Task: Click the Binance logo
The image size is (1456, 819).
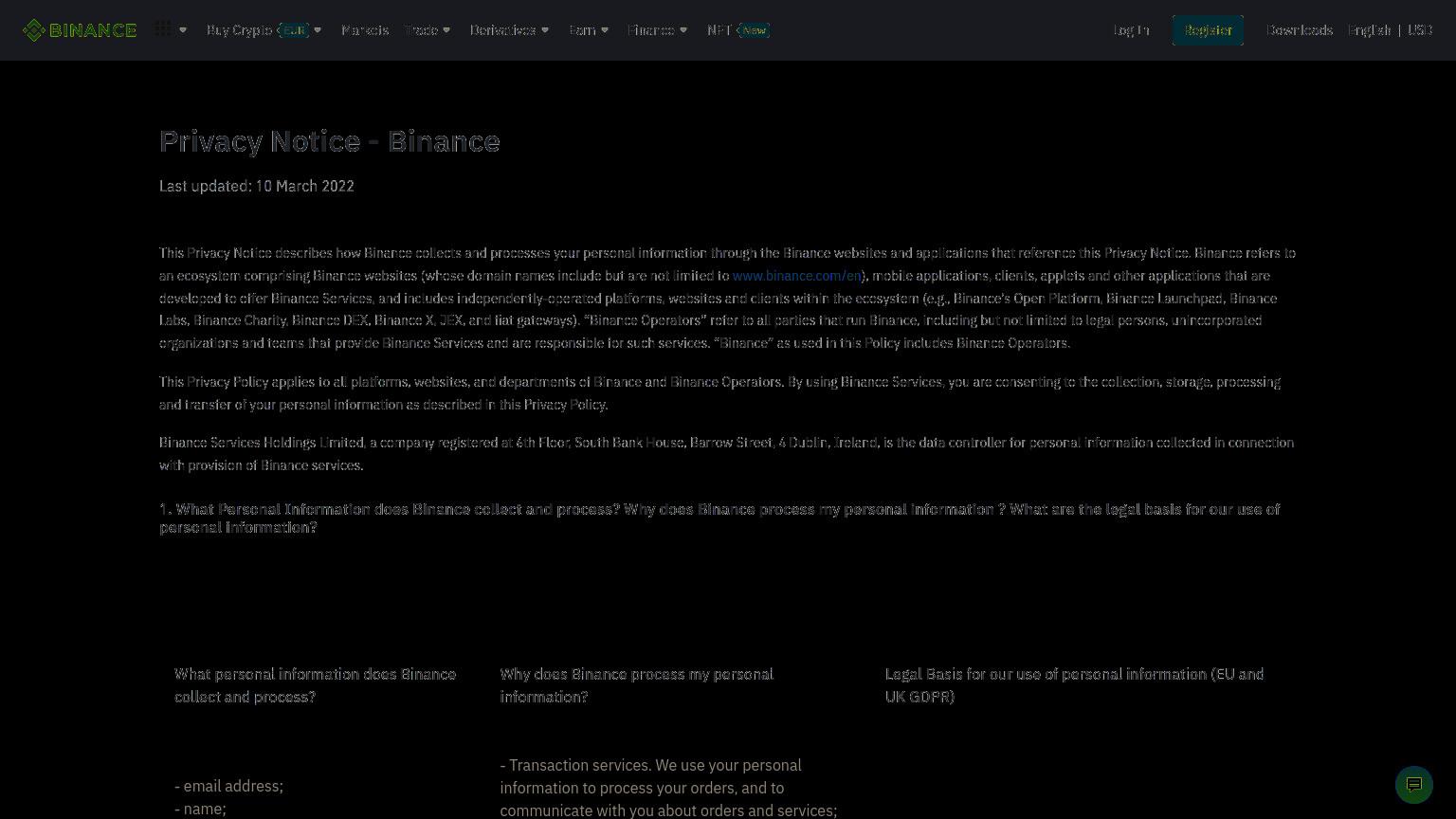Action: point(80,30)
